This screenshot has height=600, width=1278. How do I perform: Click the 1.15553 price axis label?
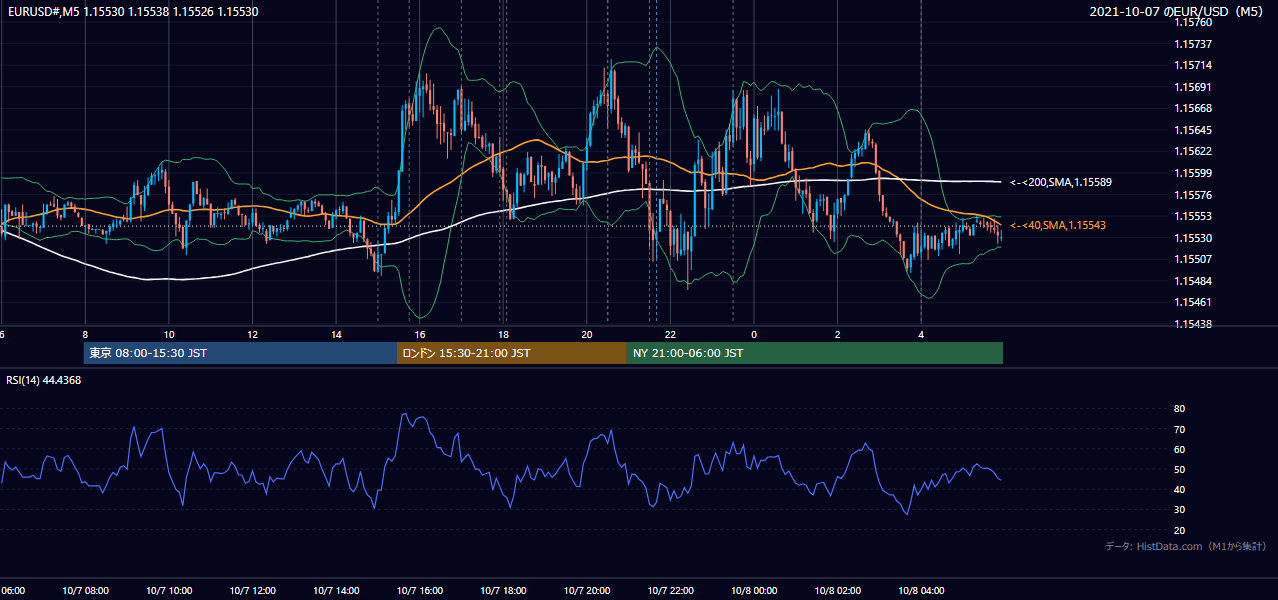[x=1193, y=217]
